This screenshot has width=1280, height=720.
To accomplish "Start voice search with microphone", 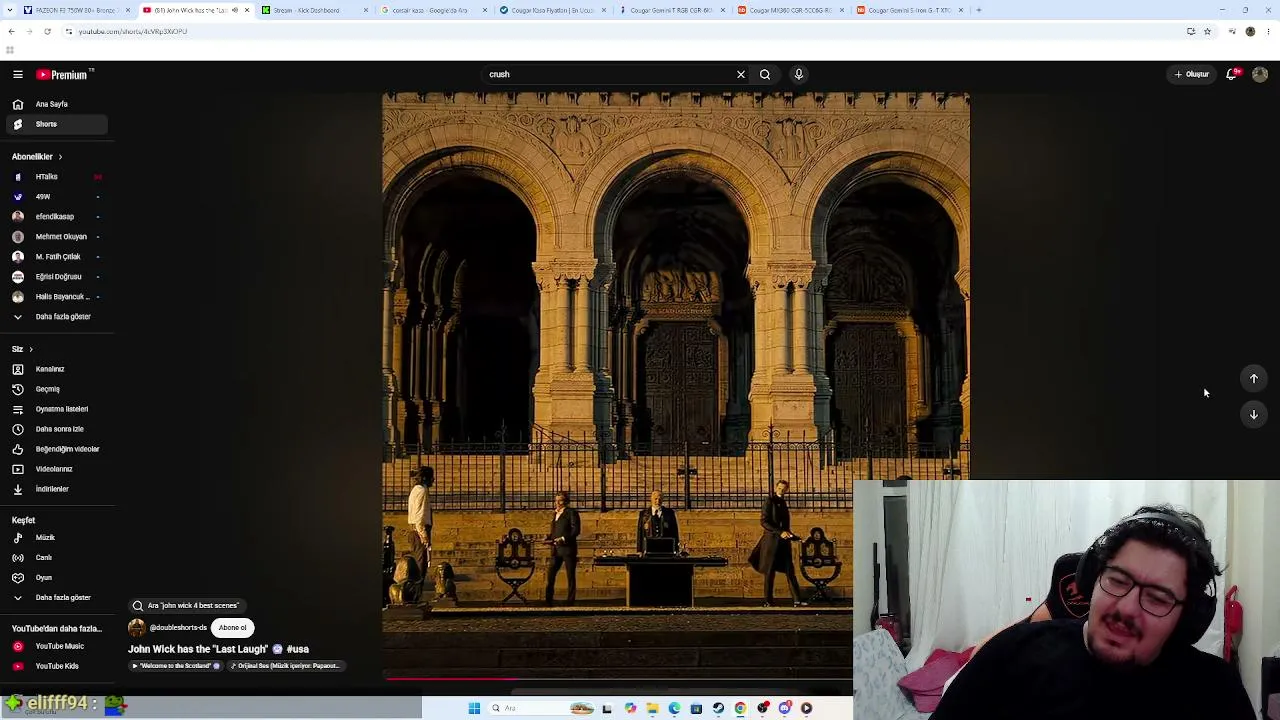I will coord(799,74).
